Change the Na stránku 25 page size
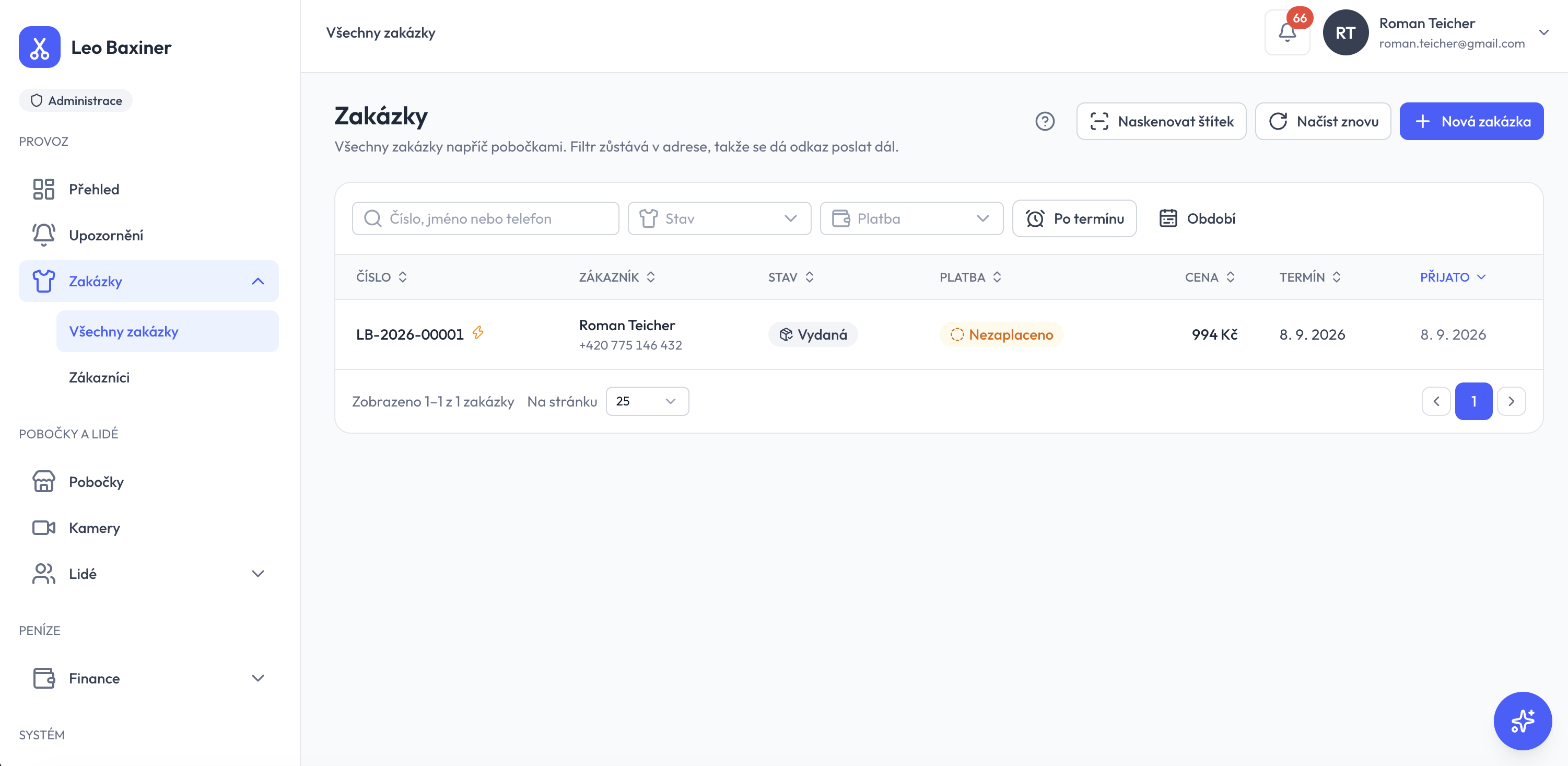Image resolution: width=1568 pixels, height=766 pixels. [647, 401]
